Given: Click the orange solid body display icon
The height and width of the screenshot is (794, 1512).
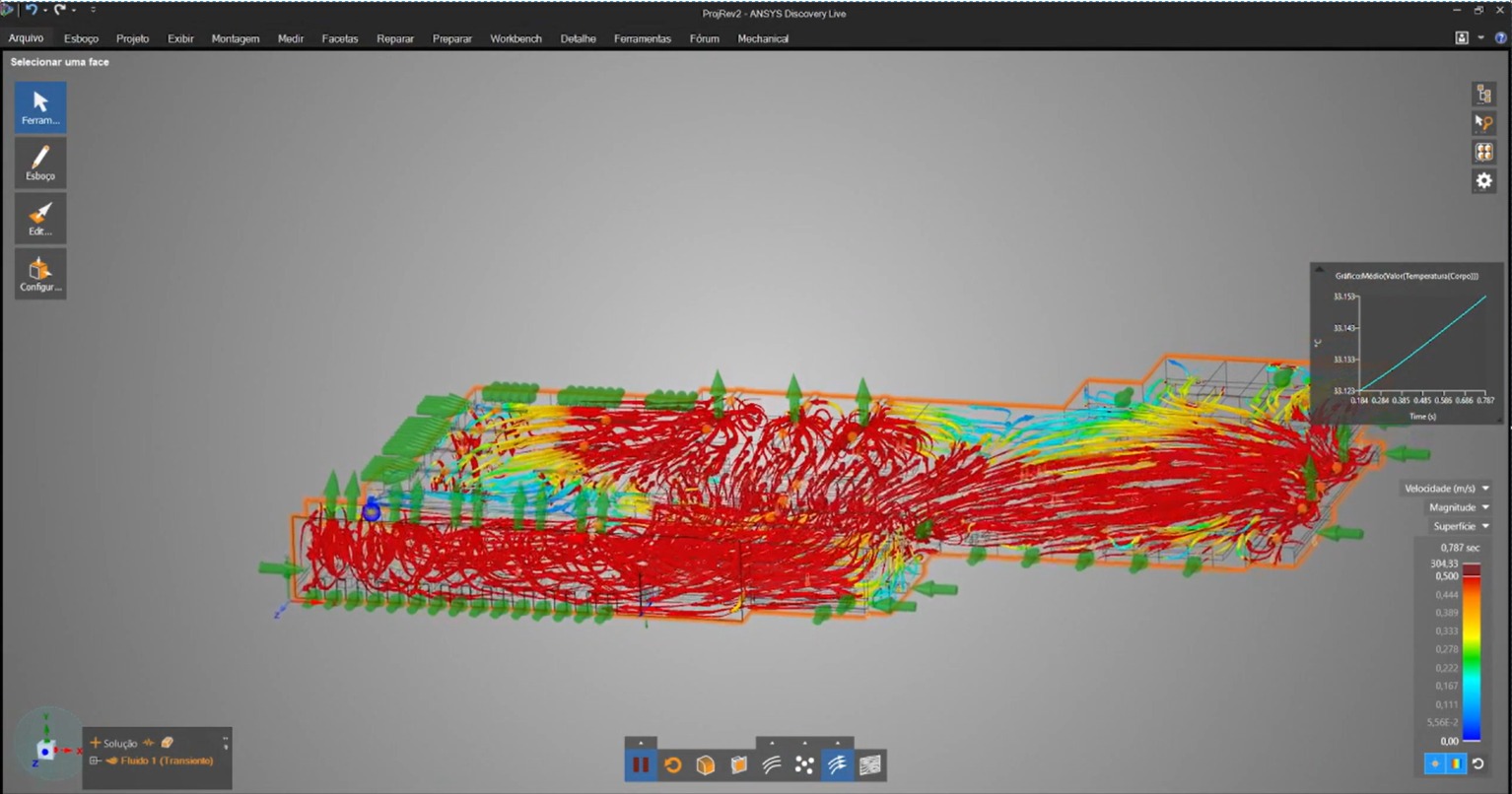Looking at the screenshot, I should 706,764.
